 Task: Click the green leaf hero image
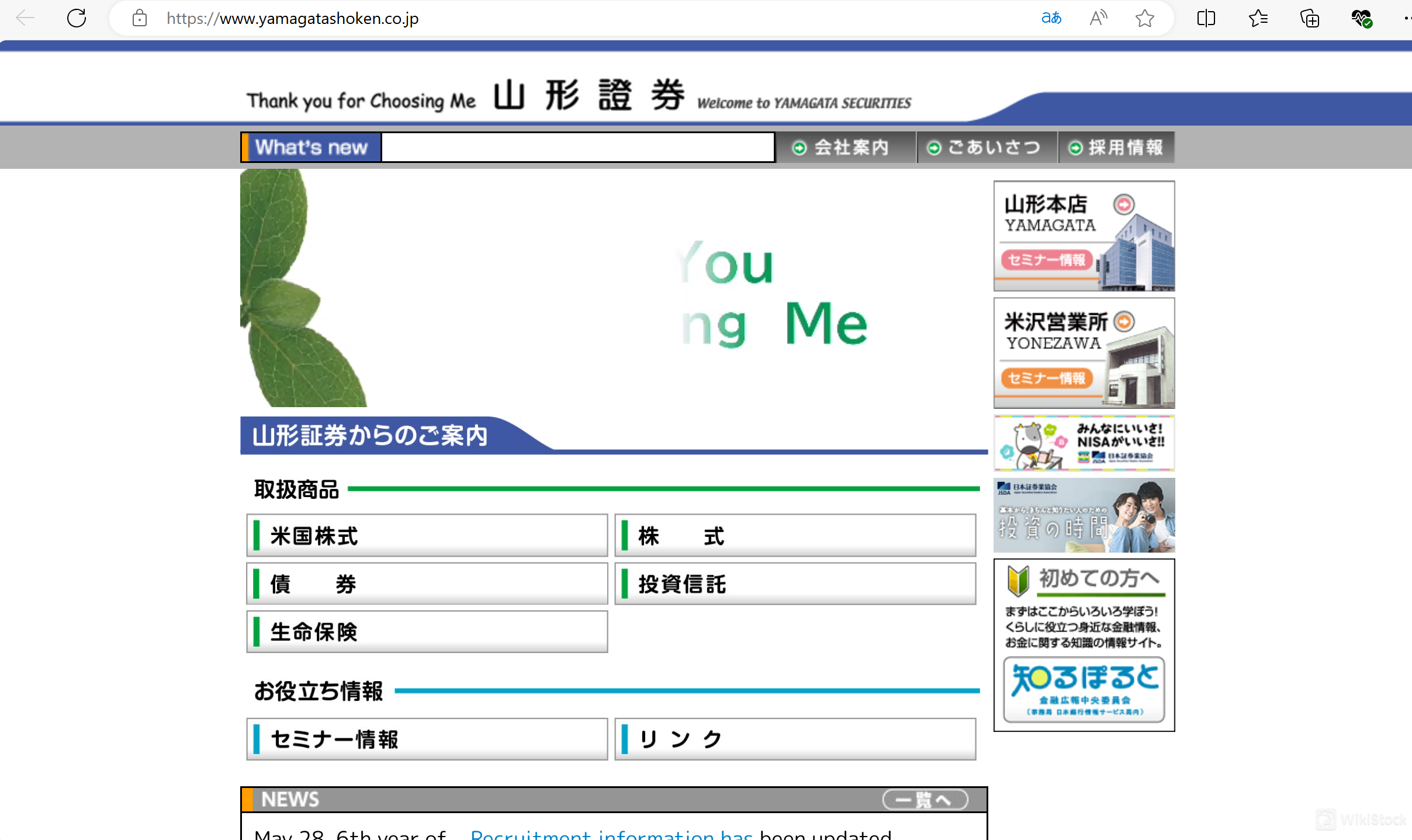(x=303, y=288)
